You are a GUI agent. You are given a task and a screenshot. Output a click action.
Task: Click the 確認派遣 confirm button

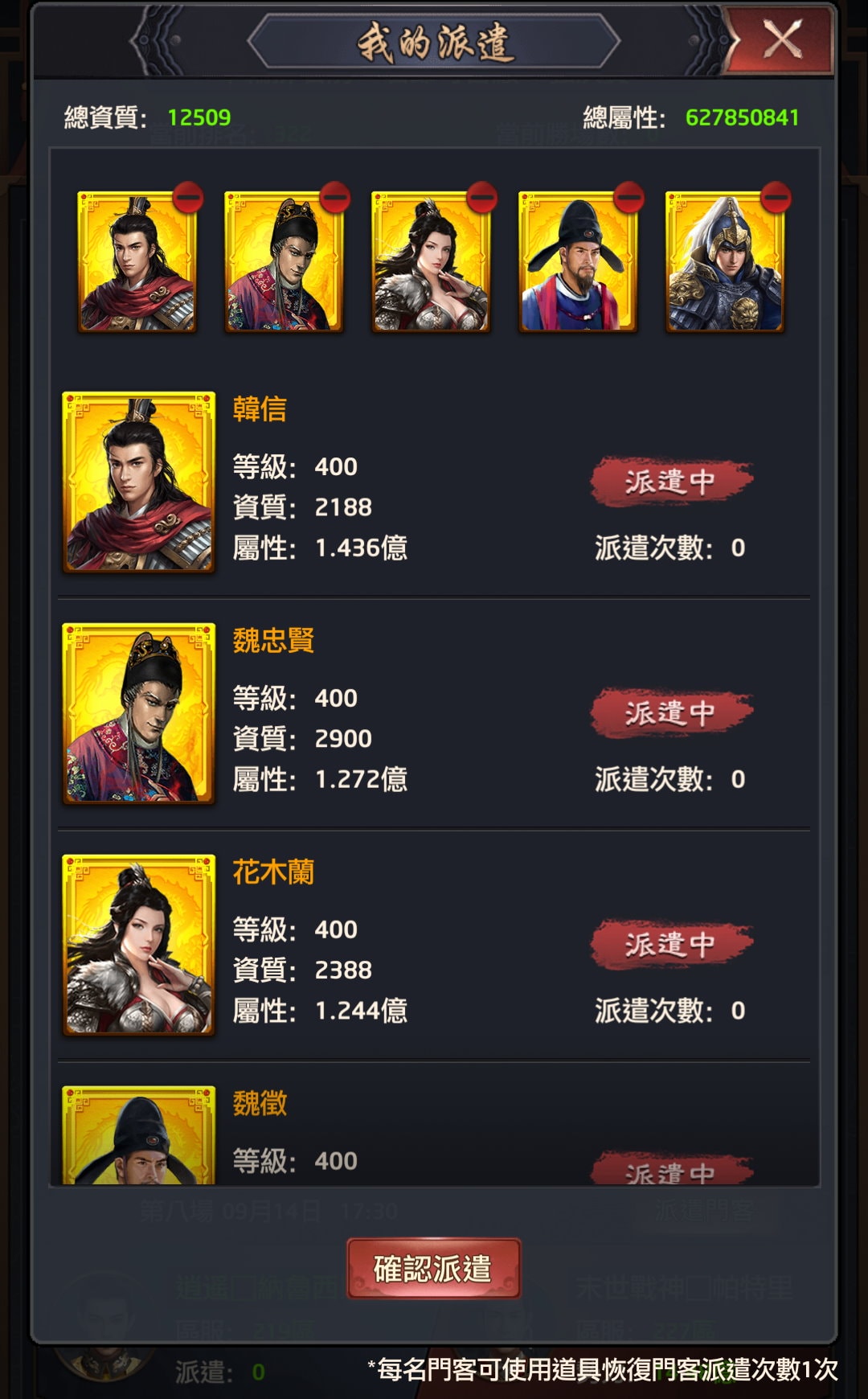point(434,1269)
